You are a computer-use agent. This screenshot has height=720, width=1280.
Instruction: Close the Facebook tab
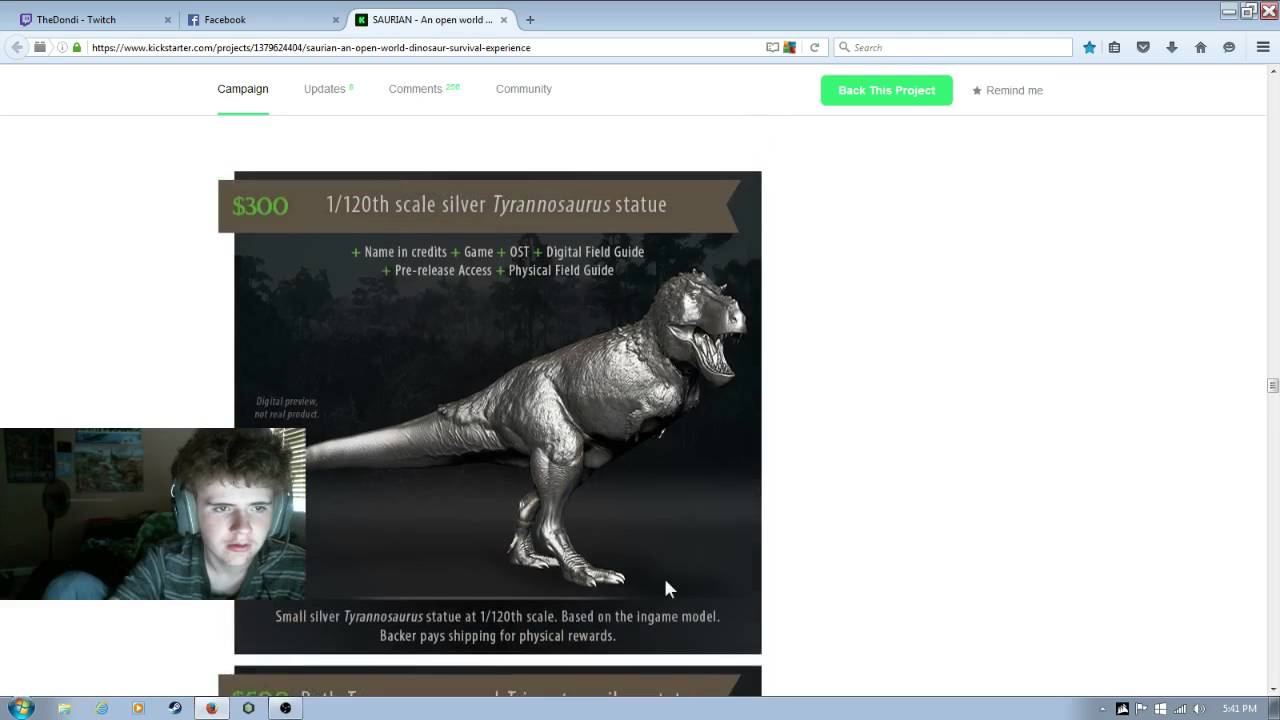pyautogui.click(x=336, y=19)
